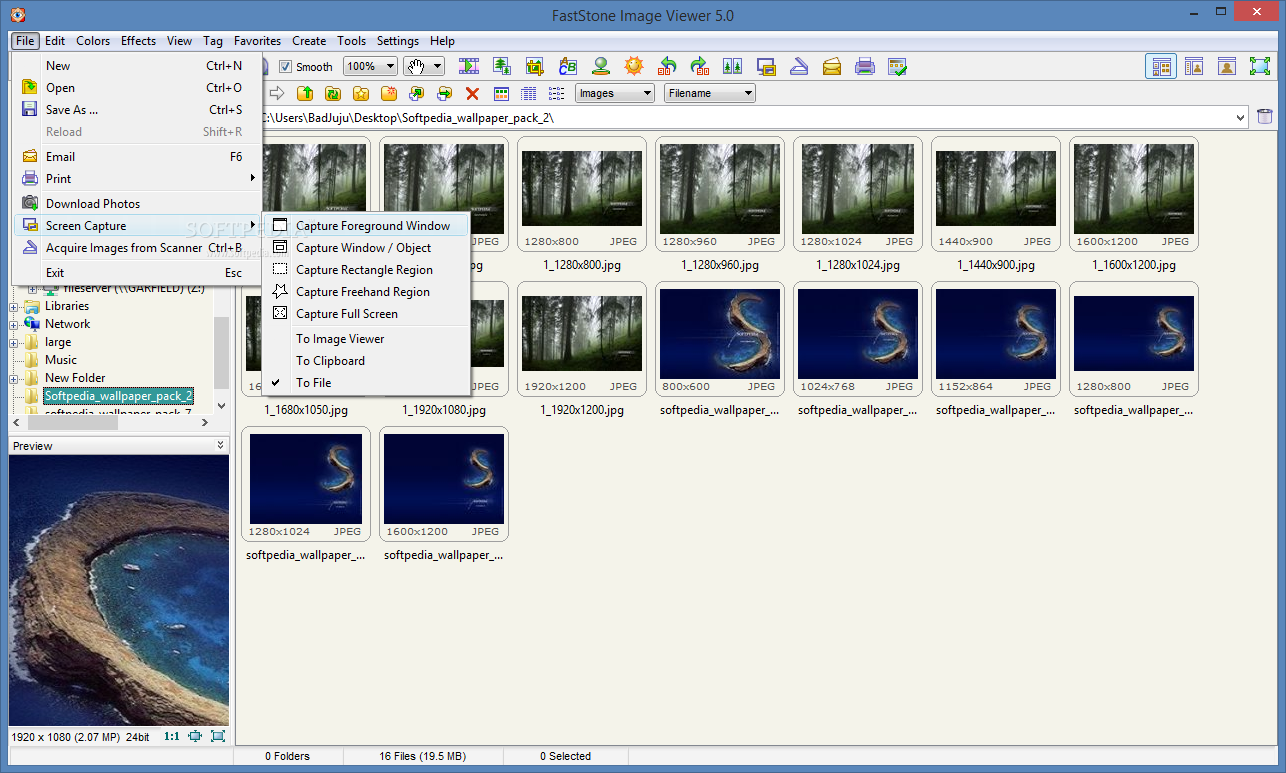Collapse the Preview panel with chevron button
This screenshot has width=1286, height=773.
pos(220,446)
